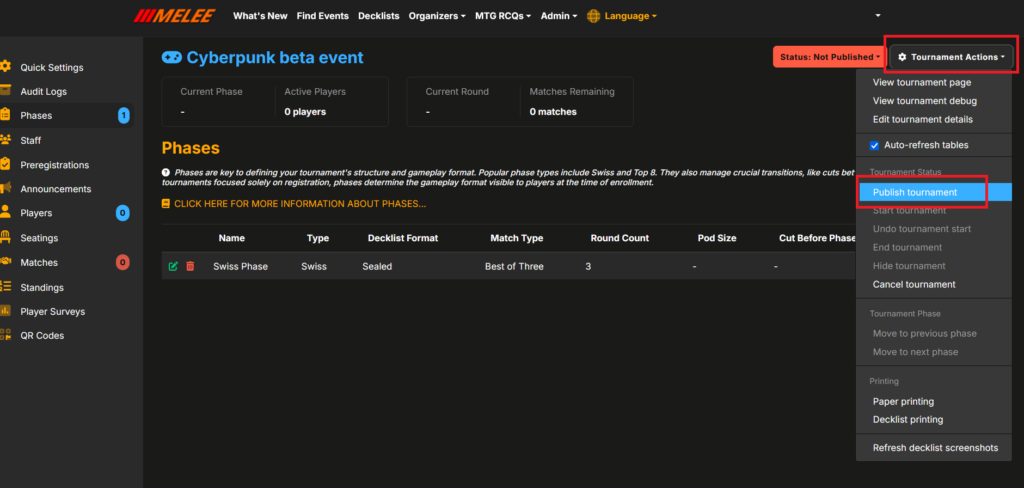The image size is (1024, 488).
Task: Open the Preregistrations section
Action: click(x=54, y=165)
